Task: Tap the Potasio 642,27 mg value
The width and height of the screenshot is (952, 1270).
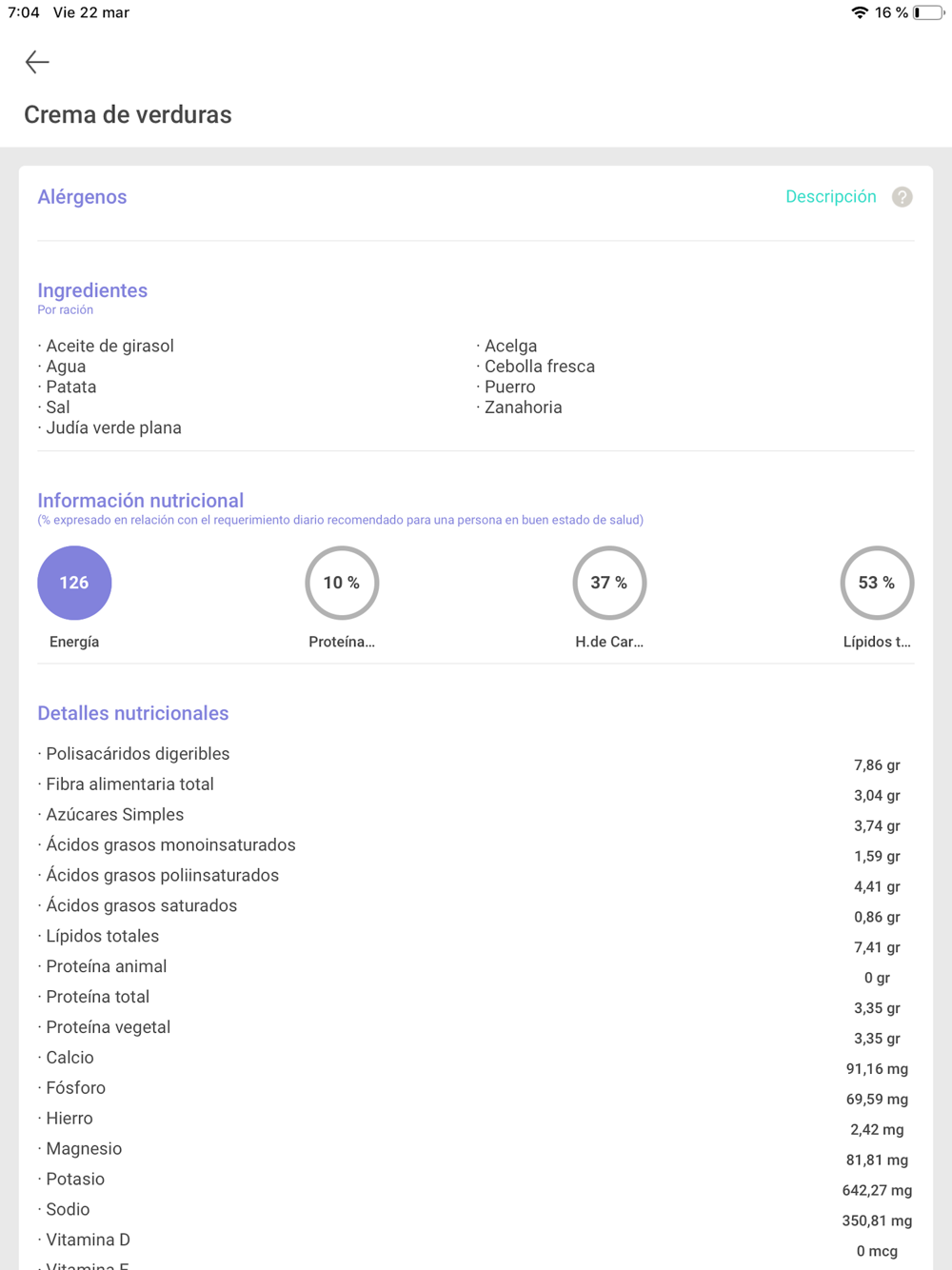Action: (876, 1190)
